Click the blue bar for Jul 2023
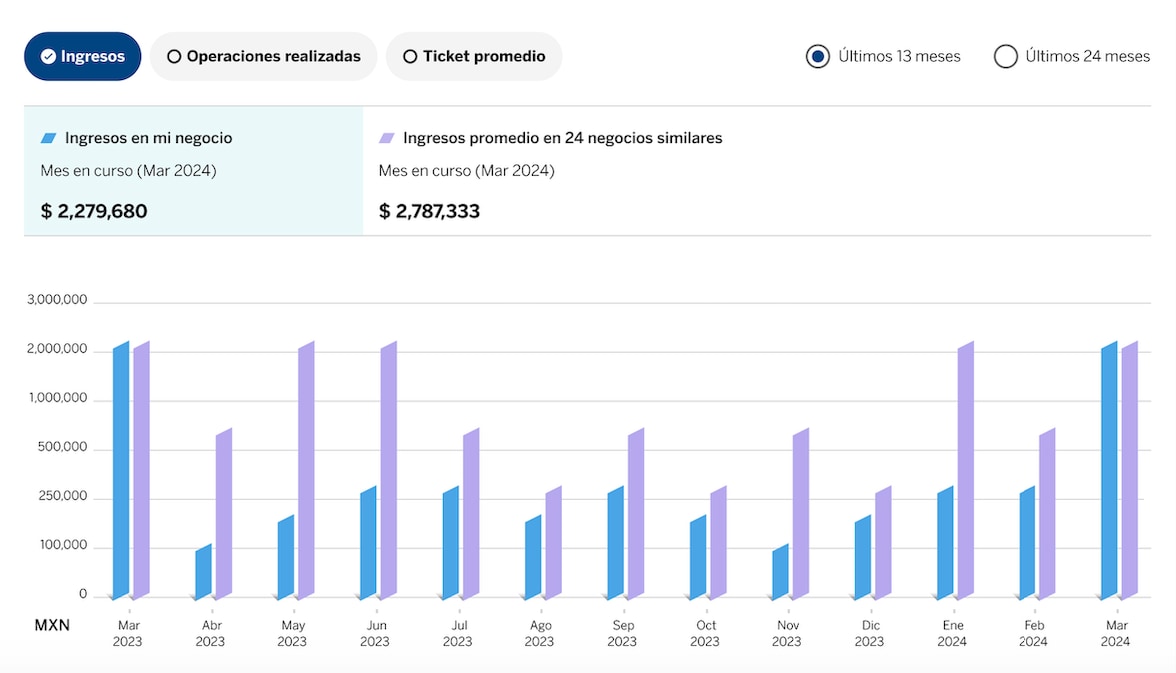Viewport: 1176px width, 673px height. pyautogui.click(x=451, y=543)
